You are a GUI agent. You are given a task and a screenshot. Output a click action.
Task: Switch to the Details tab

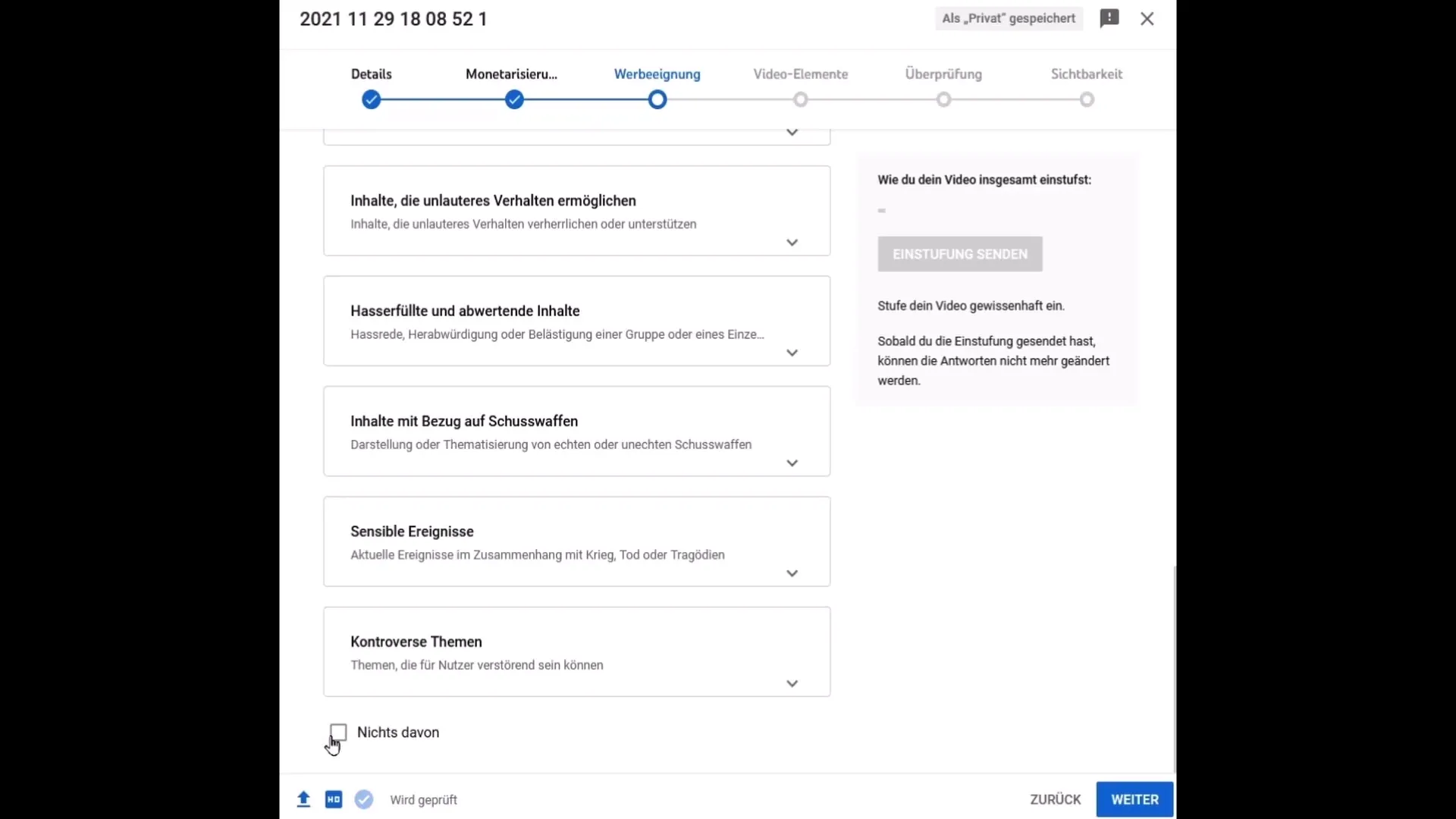click(x=371, y=74)
